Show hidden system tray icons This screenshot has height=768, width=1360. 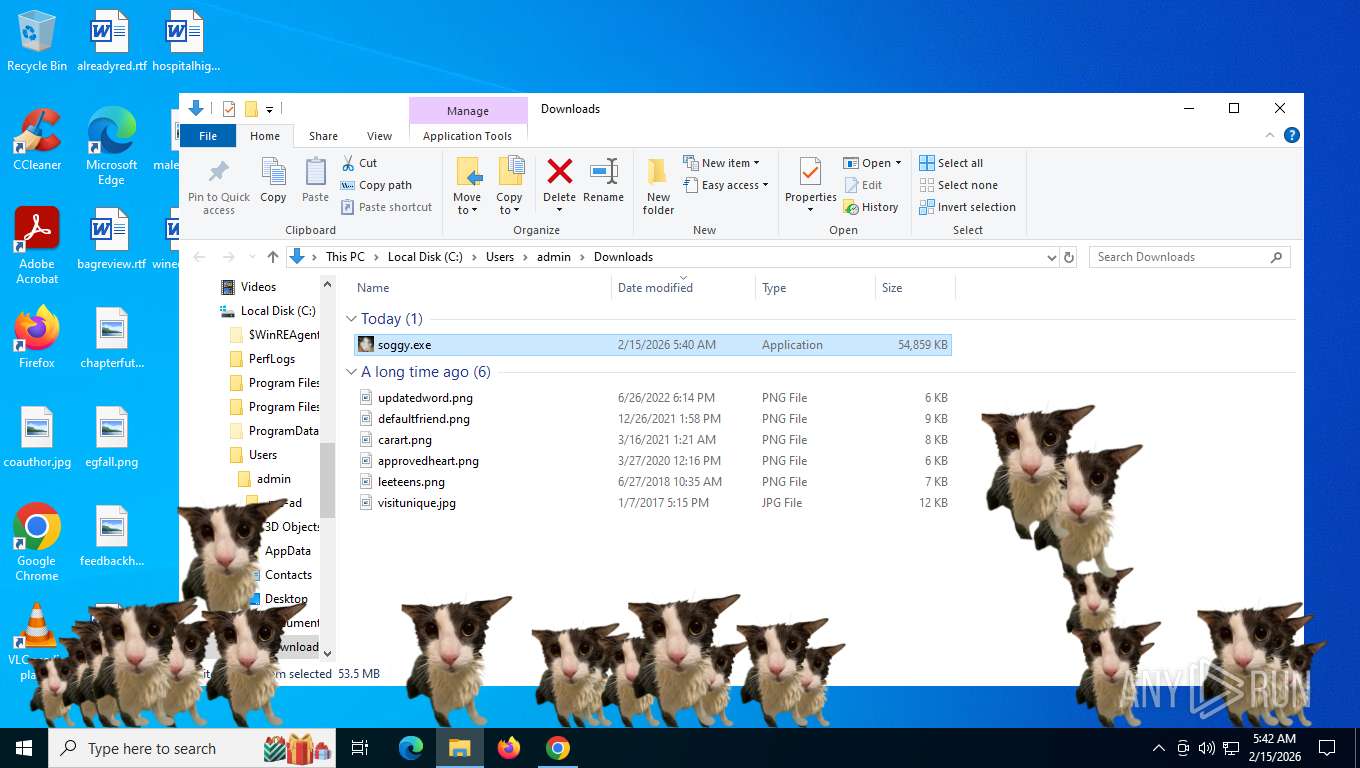[1159, 748]
